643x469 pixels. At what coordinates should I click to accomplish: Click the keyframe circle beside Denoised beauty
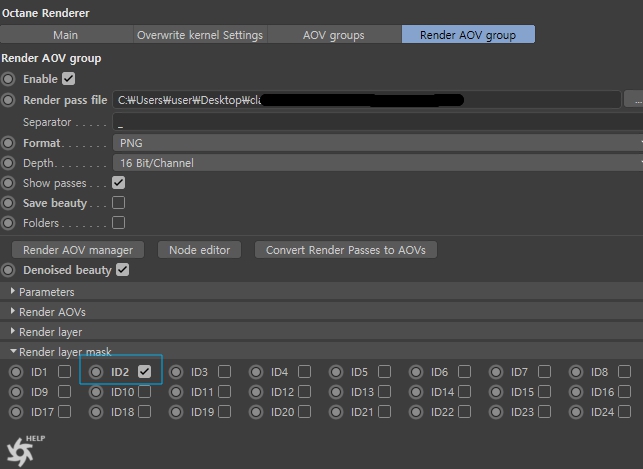pos(8,270)
